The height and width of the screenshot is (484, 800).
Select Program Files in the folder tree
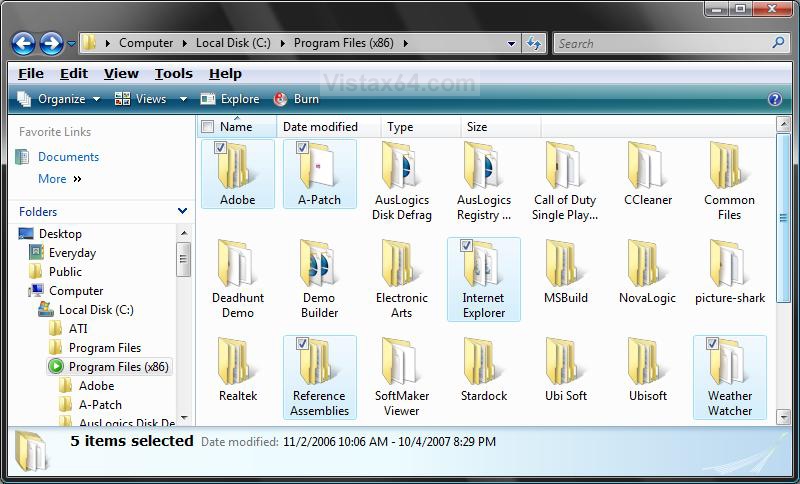105,347
